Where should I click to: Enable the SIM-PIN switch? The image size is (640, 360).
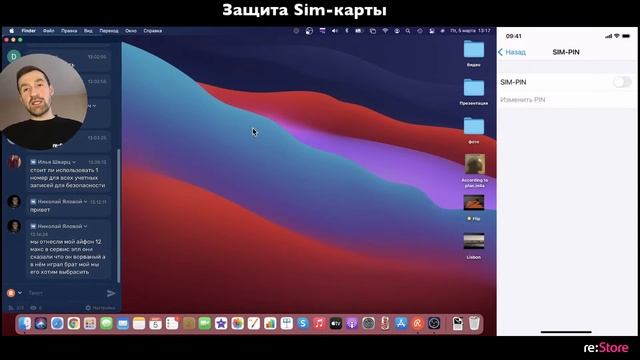(622, 82)
